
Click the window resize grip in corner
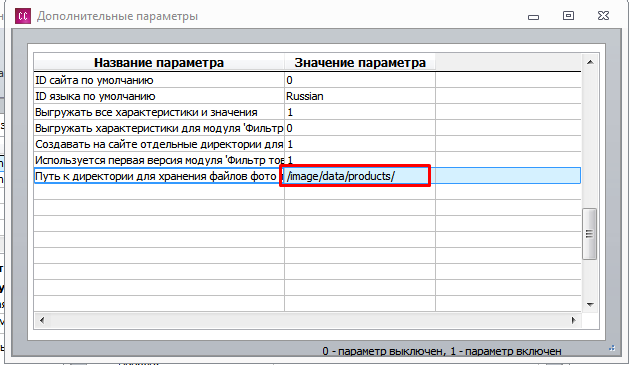tap(612, 348)
